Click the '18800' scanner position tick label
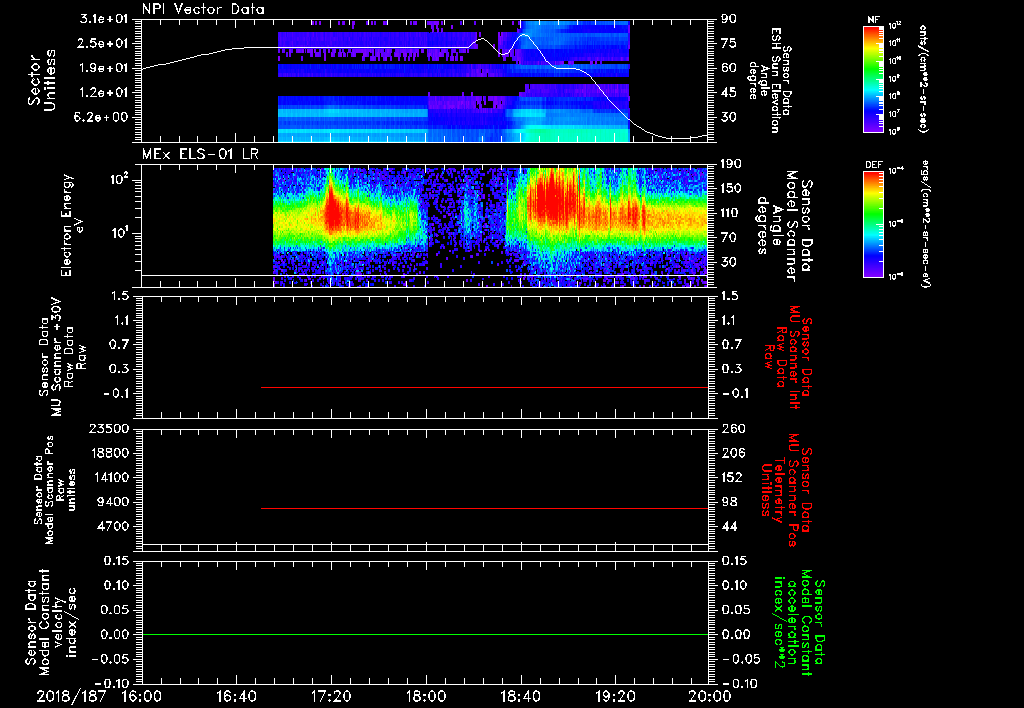The height and width of the screenshot is (708, 1024). click(x=108, y=453)
